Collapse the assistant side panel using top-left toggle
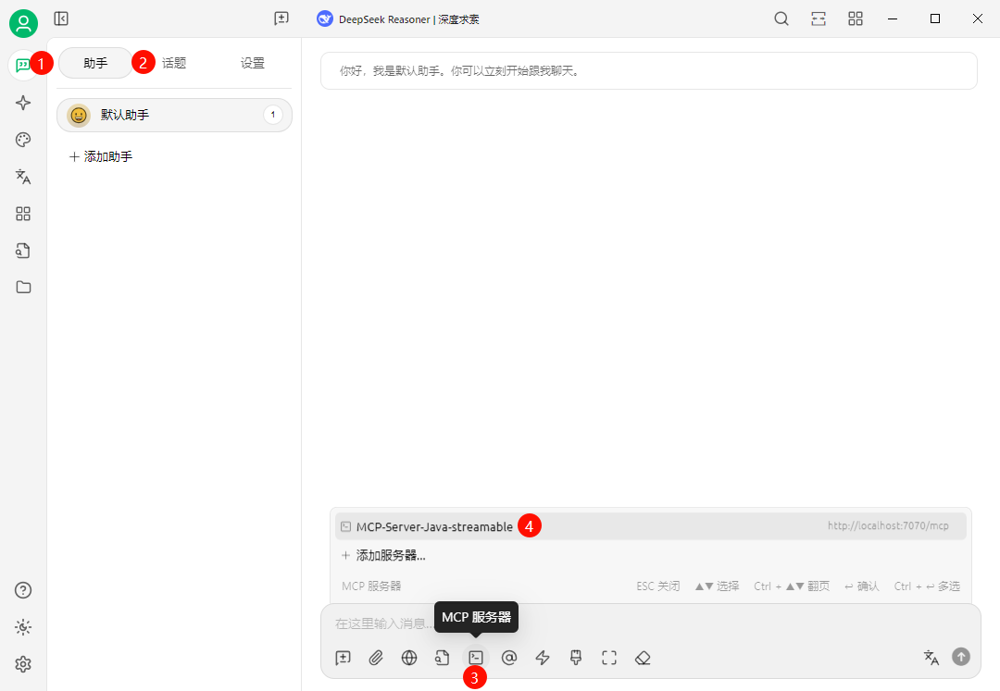Image resolution: width=1000 pixels, height=691 pixels. click(61, 19)
